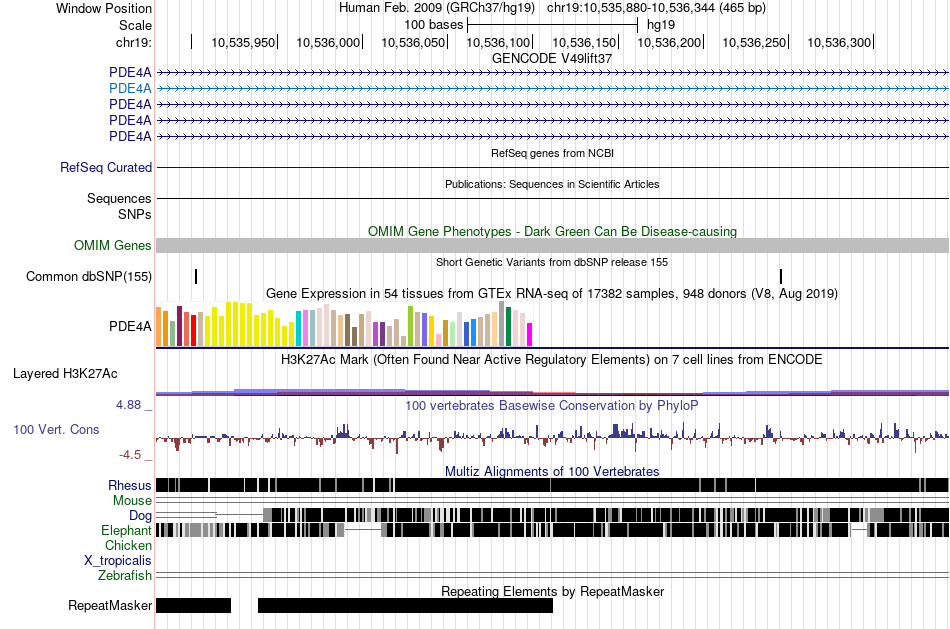Click the Window Position label
Screen dimensions: 950x629
tap(104, 8)
